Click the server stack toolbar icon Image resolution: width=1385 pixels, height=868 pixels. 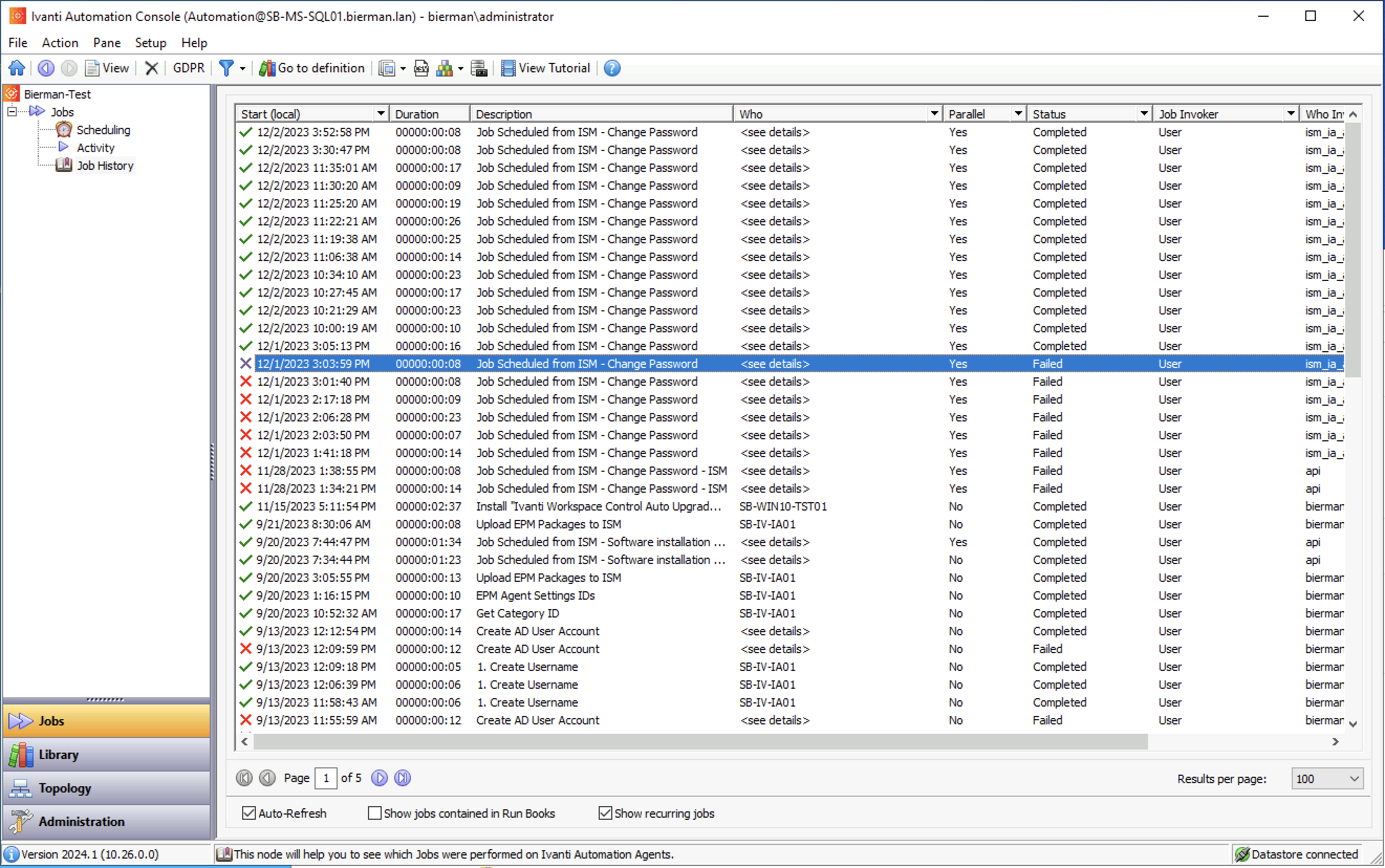tap(479, 68)
